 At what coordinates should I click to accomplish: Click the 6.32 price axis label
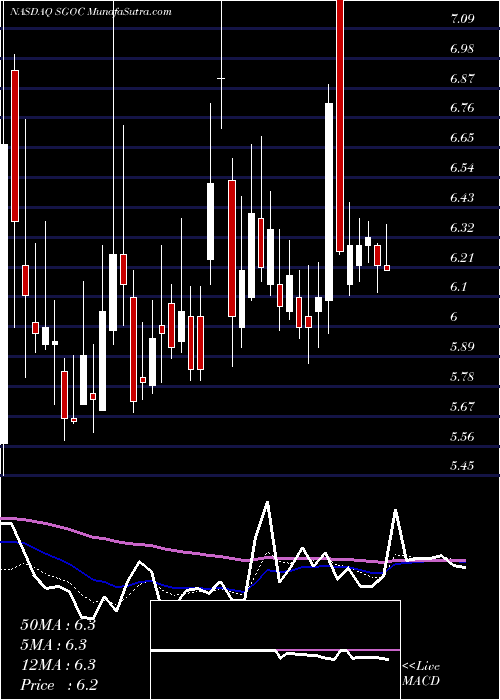tap(462, 227)
